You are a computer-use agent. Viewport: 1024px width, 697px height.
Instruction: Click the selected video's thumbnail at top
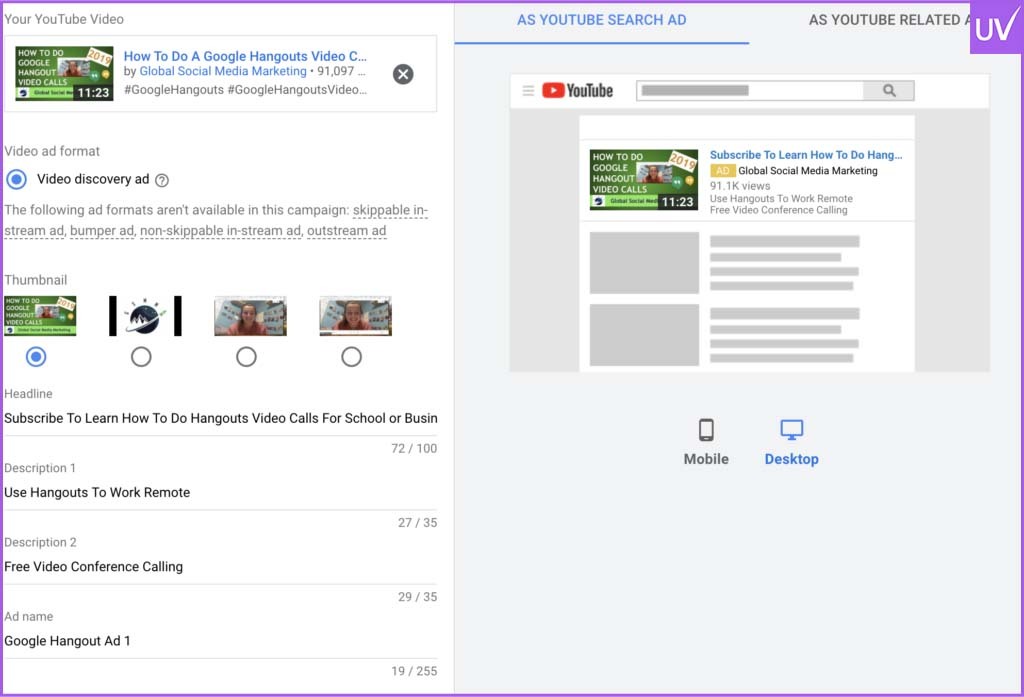coord(64,73)
